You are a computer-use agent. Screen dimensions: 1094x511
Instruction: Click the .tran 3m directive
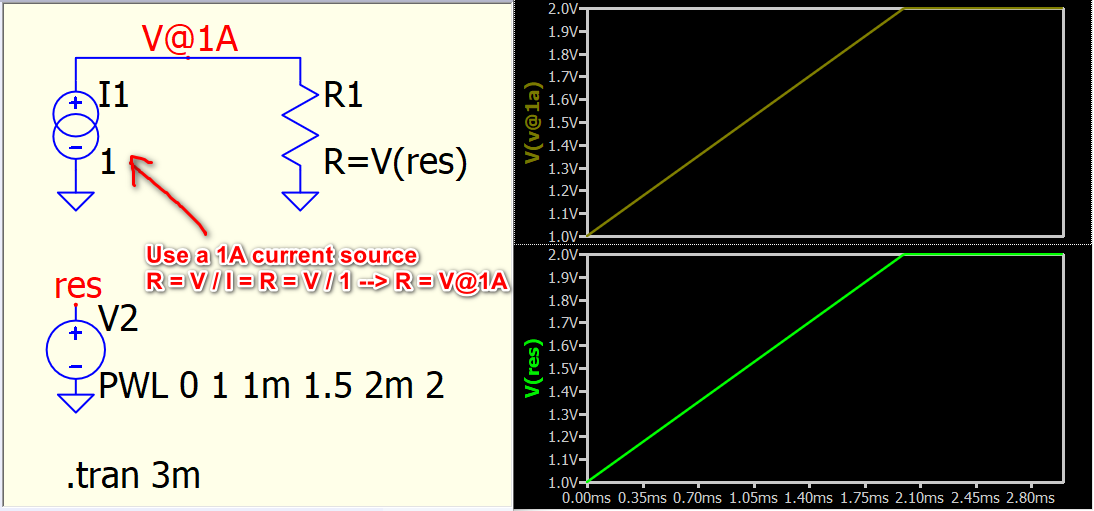(133, 477)
